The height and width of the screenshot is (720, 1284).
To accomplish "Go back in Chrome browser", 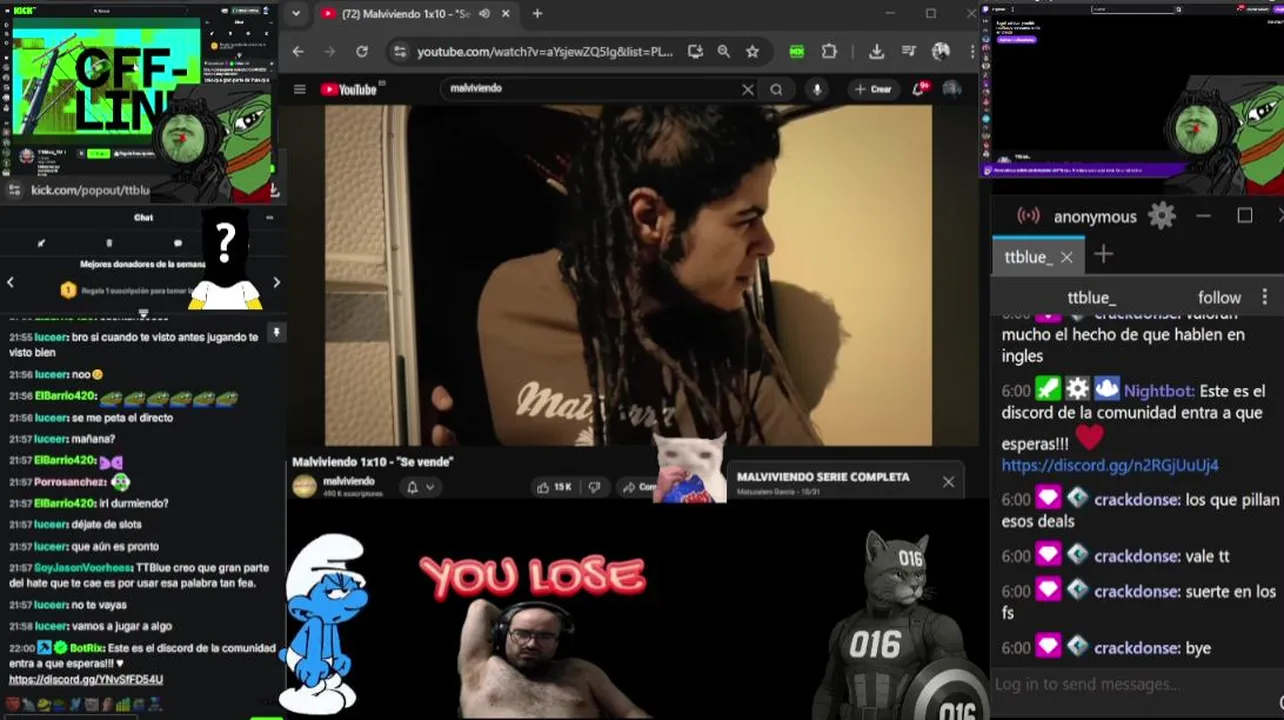I will pyautogui.click(x=298, y=51).
